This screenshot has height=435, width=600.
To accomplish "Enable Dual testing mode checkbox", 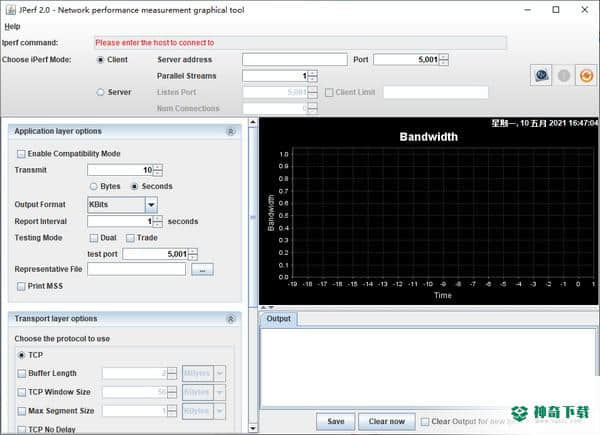I will (x=94, y=238).
